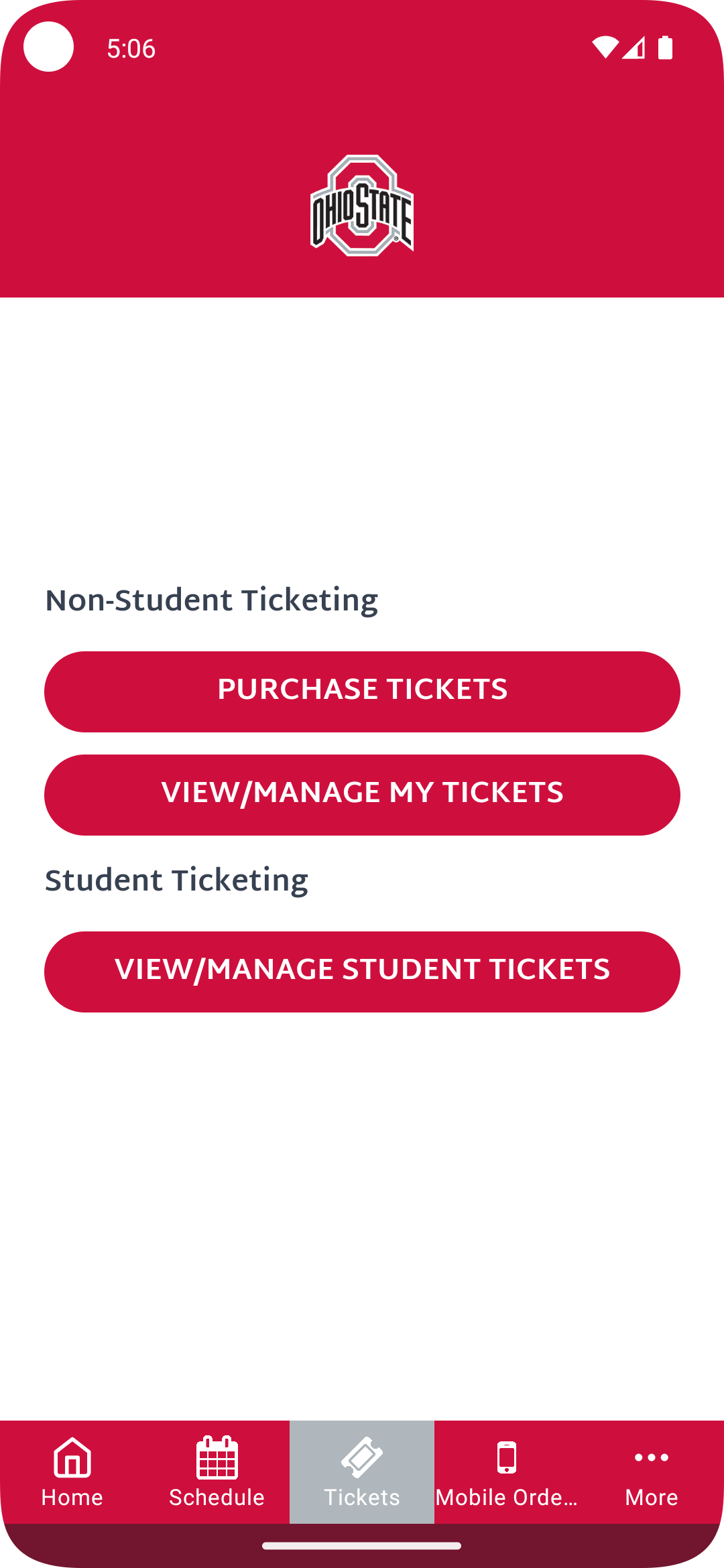This screenshot has width=724, height=1568.
Task: Click the Non-Student Ticketing heading
Action: (x=211, y=600)
